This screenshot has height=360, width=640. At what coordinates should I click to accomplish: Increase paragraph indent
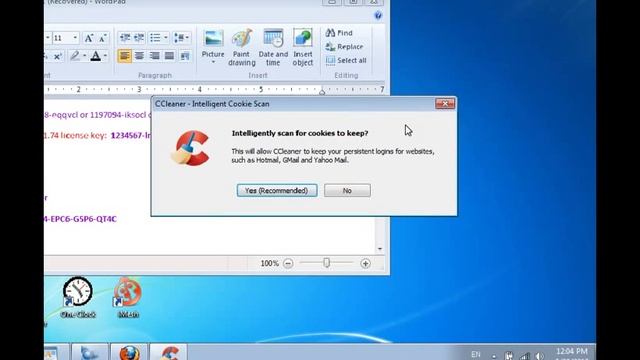[139, 38]
